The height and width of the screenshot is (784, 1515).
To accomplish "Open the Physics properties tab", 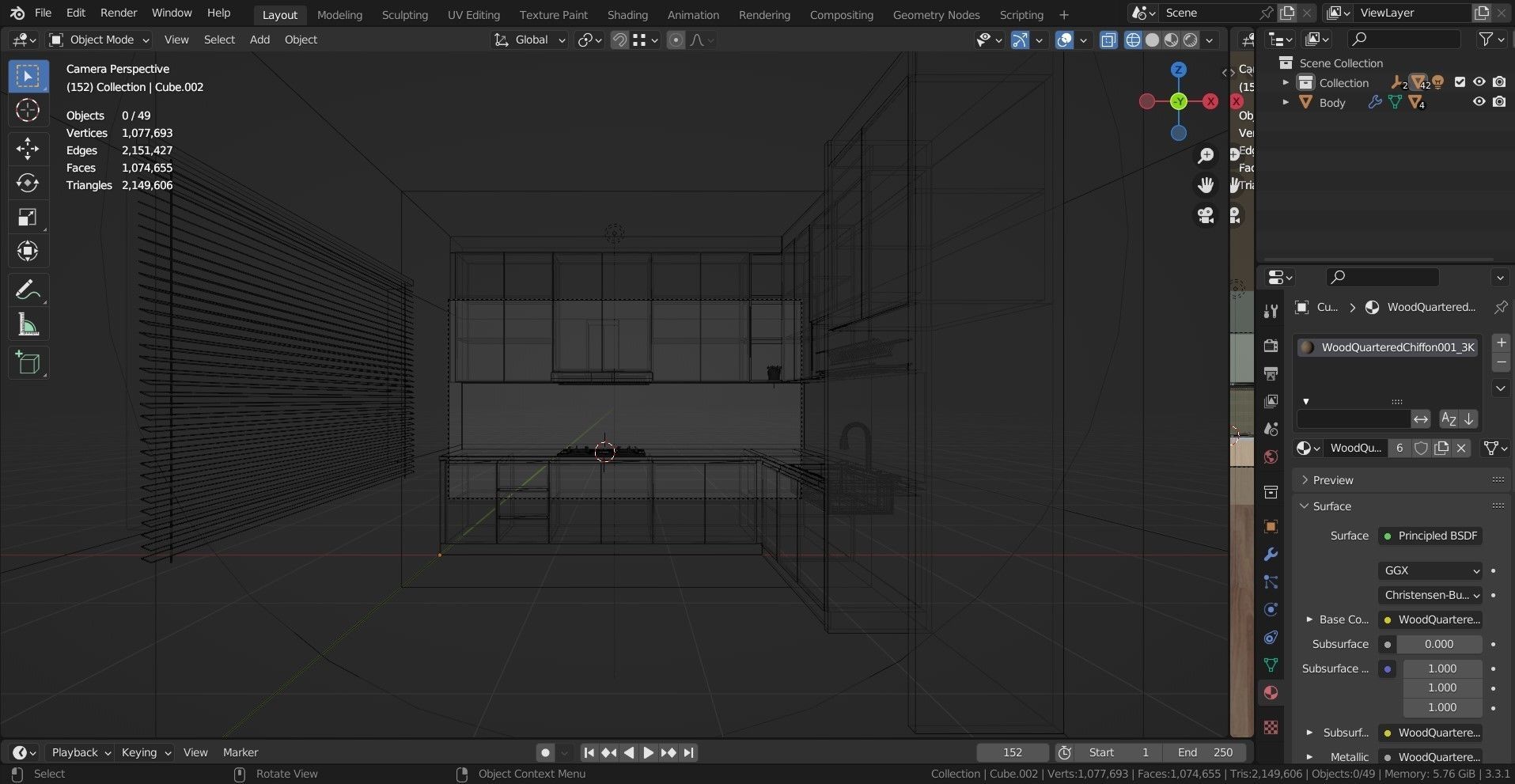I will [x=1271, y=610].
